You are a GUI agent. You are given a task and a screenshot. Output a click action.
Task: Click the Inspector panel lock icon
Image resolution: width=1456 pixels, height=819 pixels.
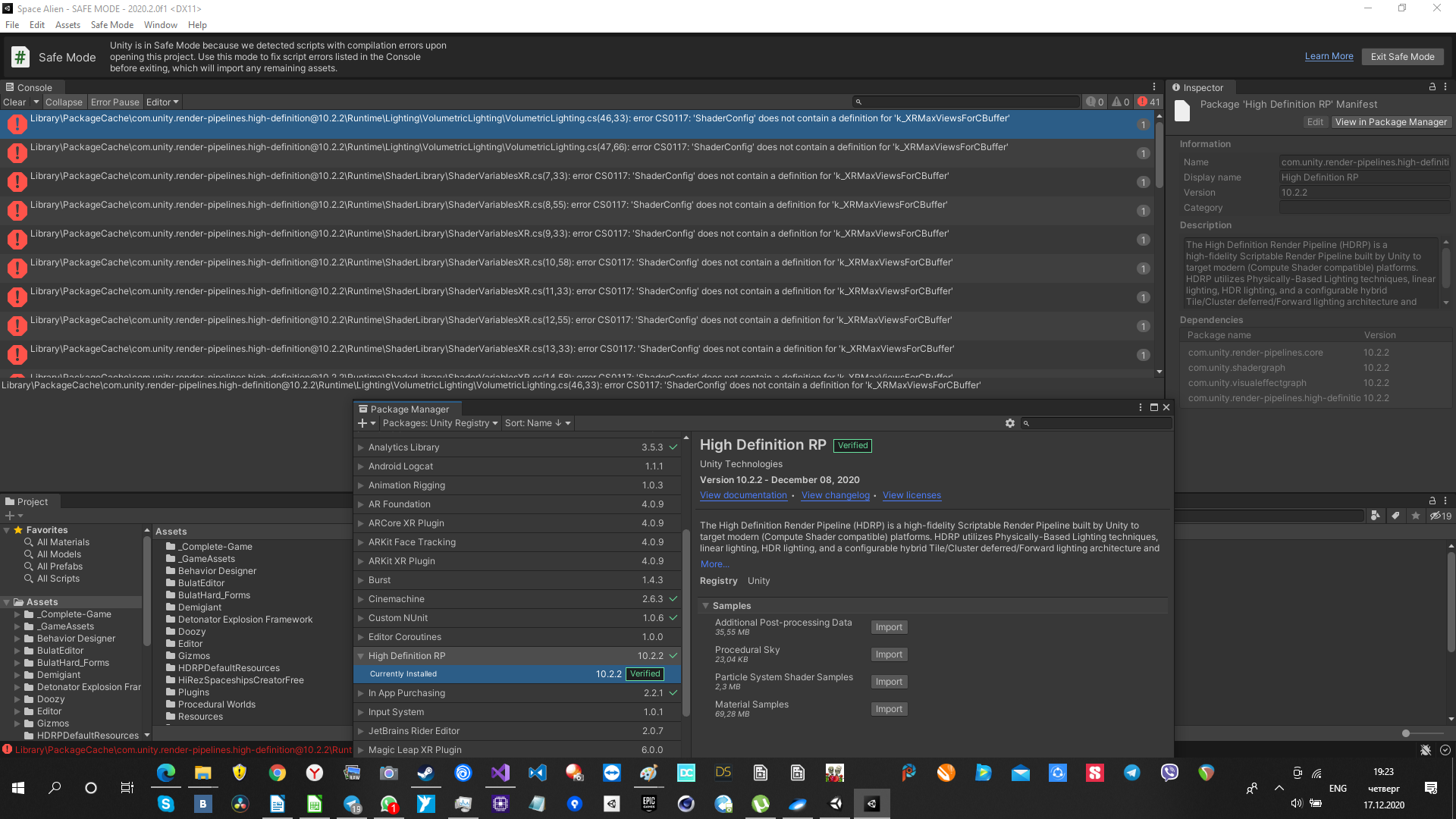tap(1432, 87)
